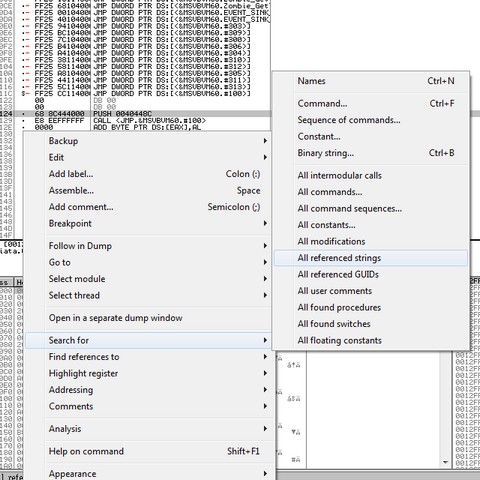The image size is (480, 480).
Task: Open the Edit submenu
Action: point(149,157)
